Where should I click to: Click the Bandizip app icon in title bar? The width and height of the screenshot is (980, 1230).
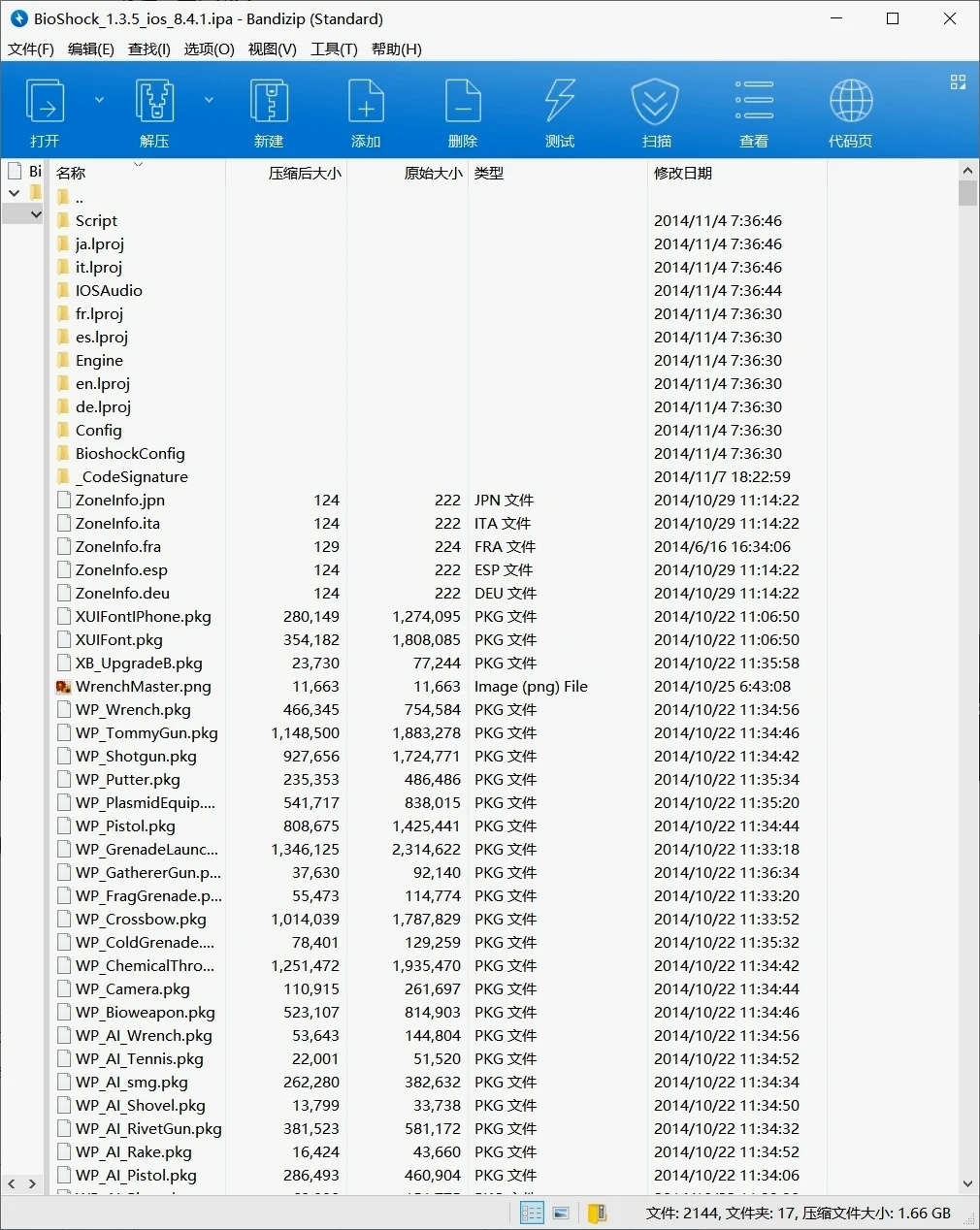point(18,18)
